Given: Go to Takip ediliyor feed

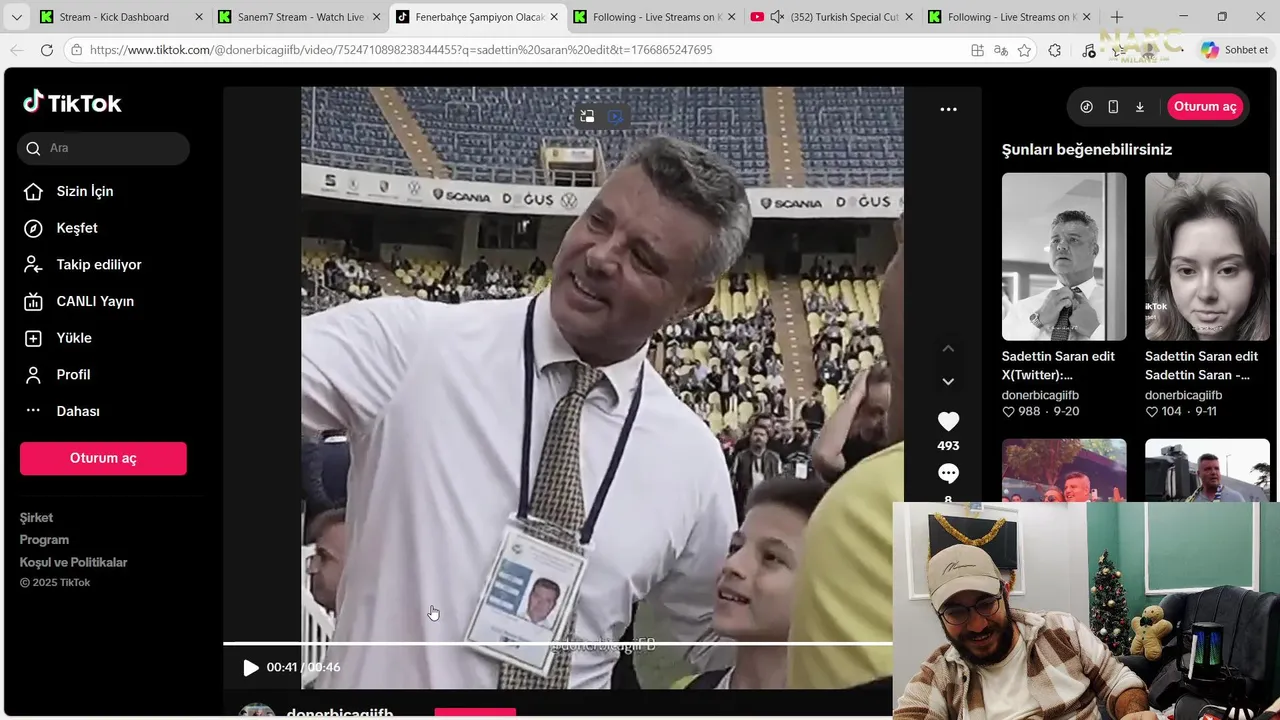Looking at the screenshot, I should pos(82,265).
